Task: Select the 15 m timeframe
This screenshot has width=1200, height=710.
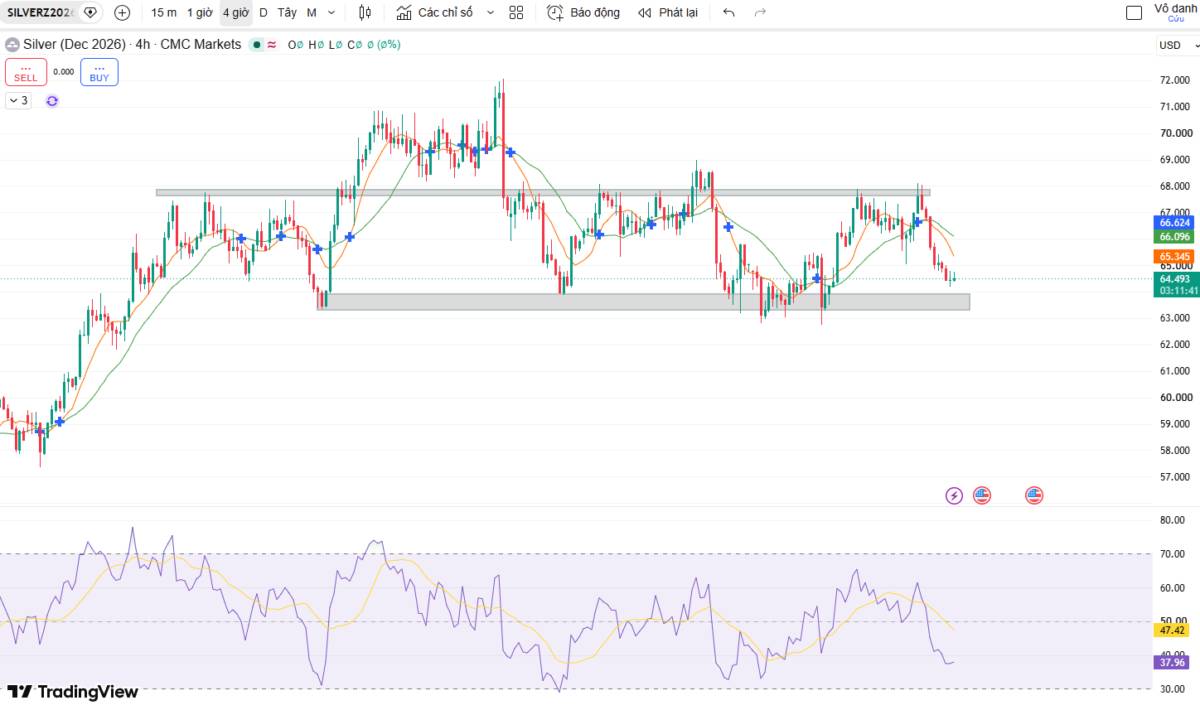Action: tap(164, 13)
